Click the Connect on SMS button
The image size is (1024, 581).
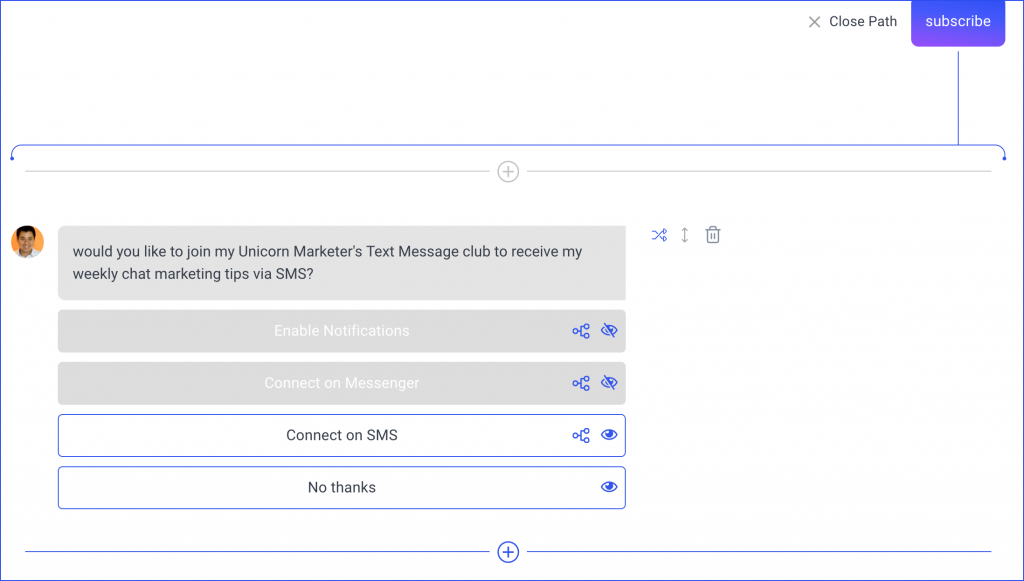(x=342, y=435)
